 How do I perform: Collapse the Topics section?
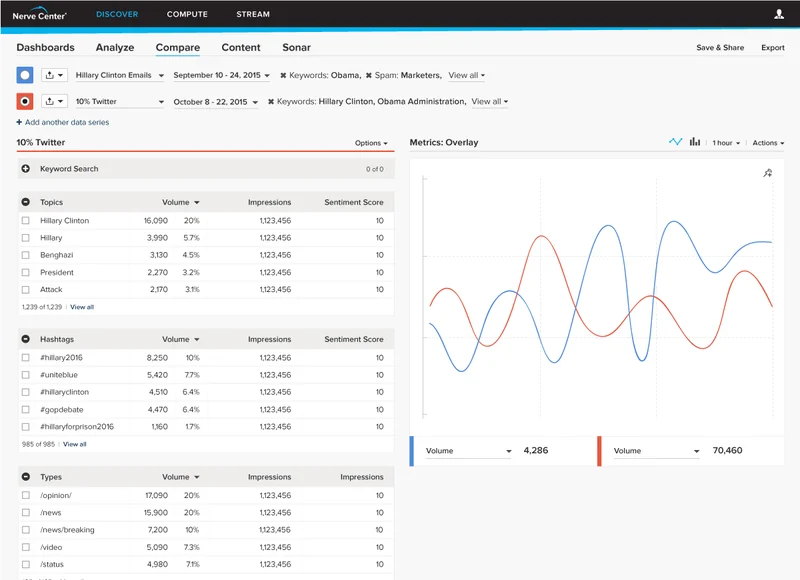26,202
